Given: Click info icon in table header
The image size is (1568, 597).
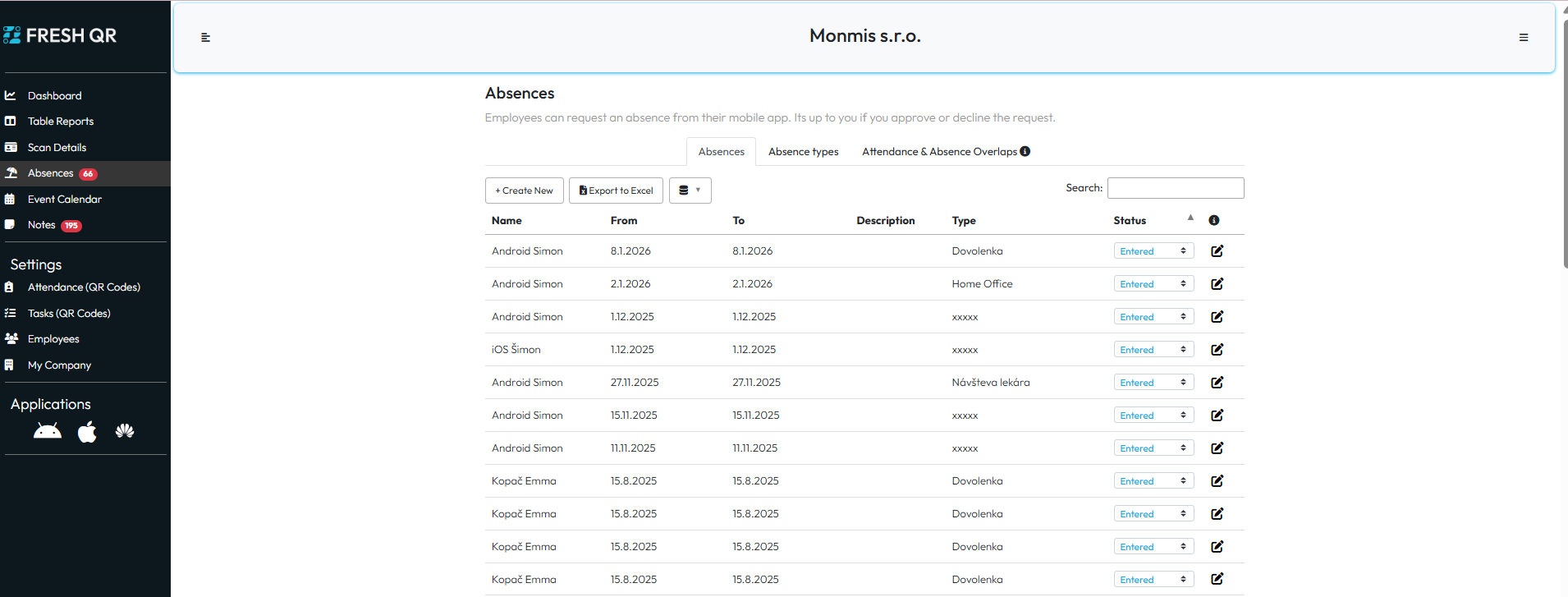Looking at the screenshot, I should [x=1213, y=220].
